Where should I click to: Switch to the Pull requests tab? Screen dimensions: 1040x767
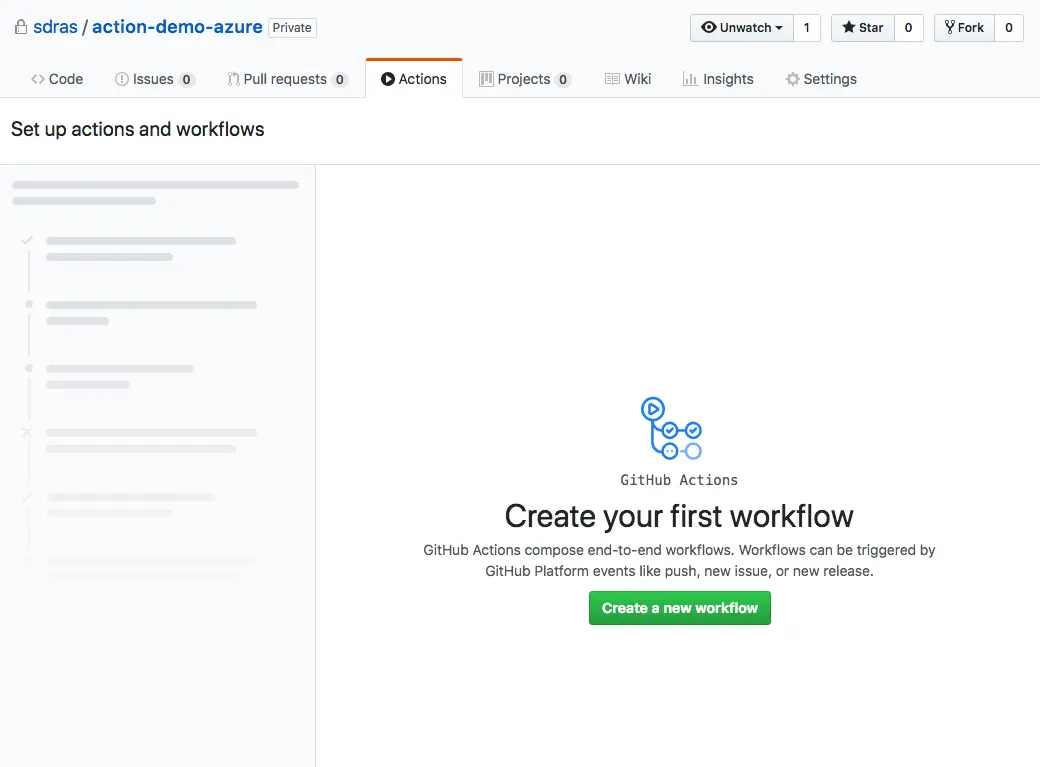coord(287,79)
